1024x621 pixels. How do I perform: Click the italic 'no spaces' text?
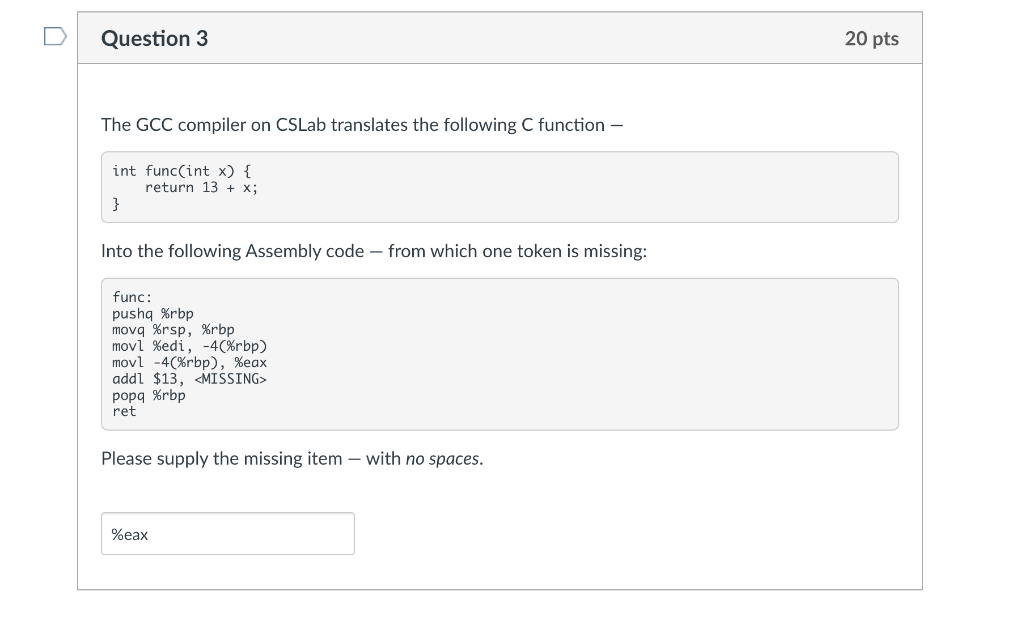click(442, 459)
